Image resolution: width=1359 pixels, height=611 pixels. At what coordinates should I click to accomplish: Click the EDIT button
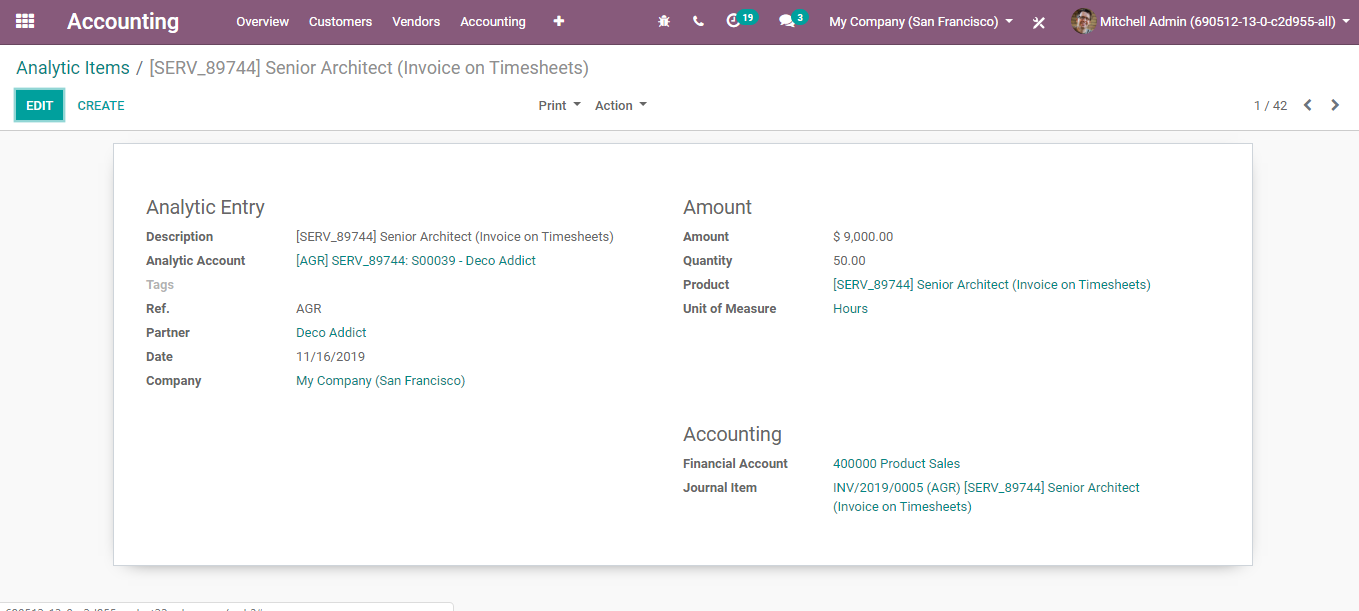pos(39,105)
